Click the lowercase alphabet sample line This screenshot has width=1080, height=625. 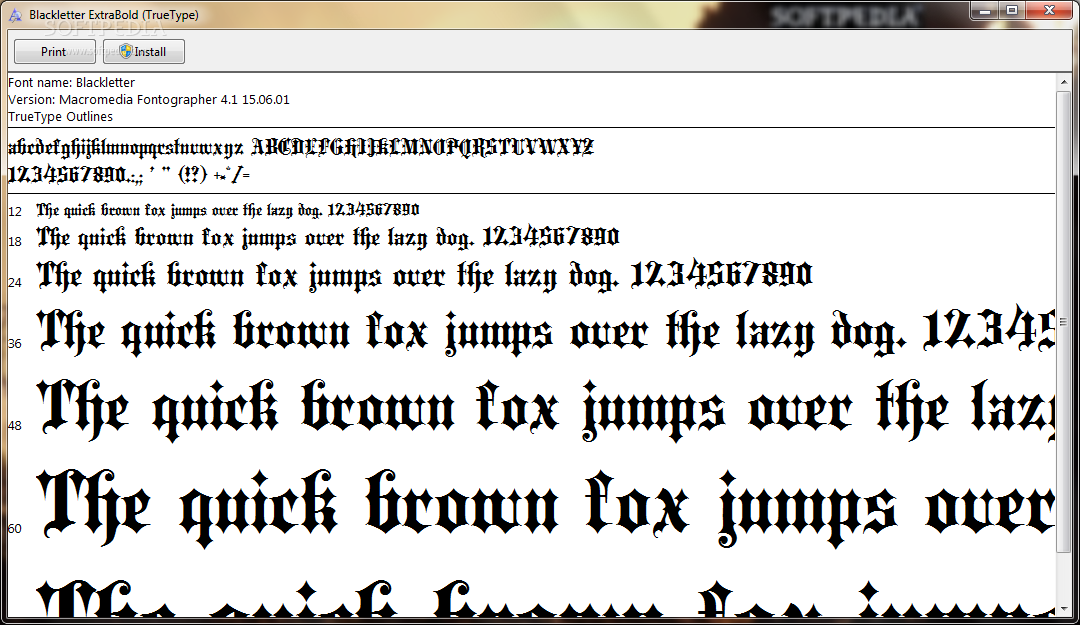click(x=125, y=148)
